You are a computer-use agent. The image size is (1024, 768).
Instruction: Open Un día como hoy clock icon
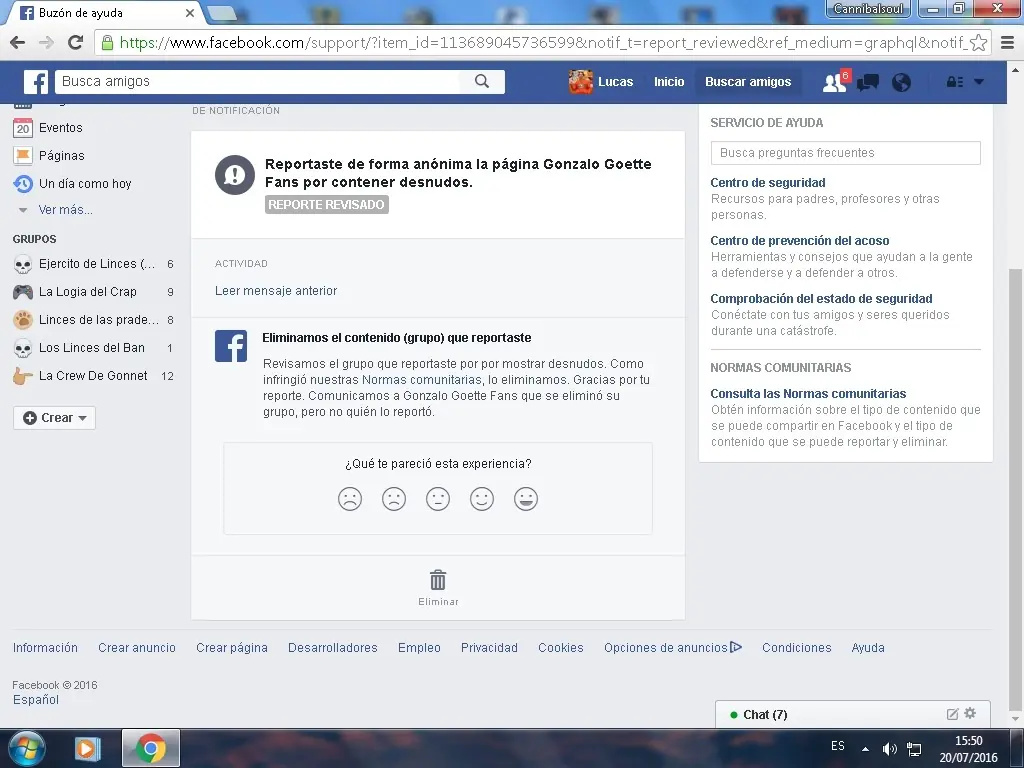(23, 184)
